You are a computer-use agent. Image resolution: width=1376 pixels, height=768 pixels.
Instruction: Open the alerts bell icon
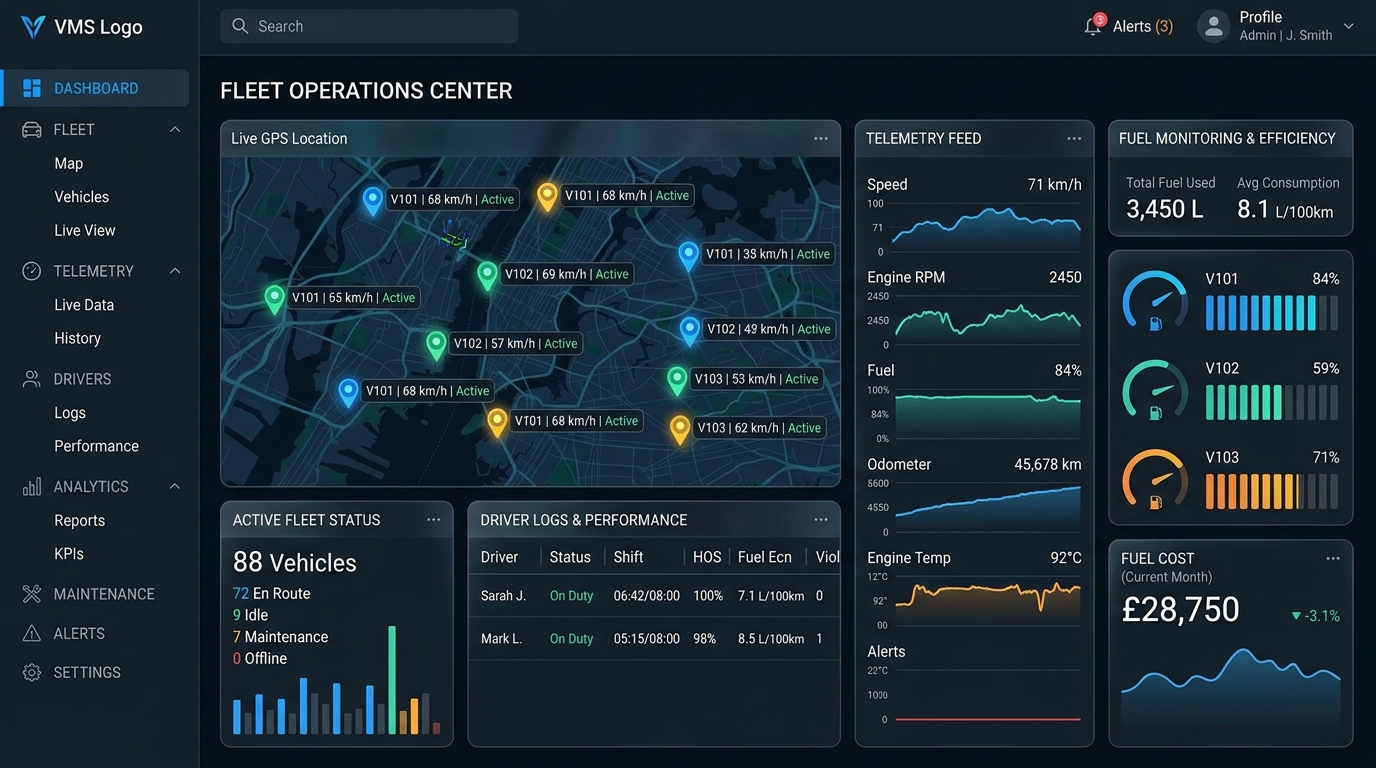1093,26
